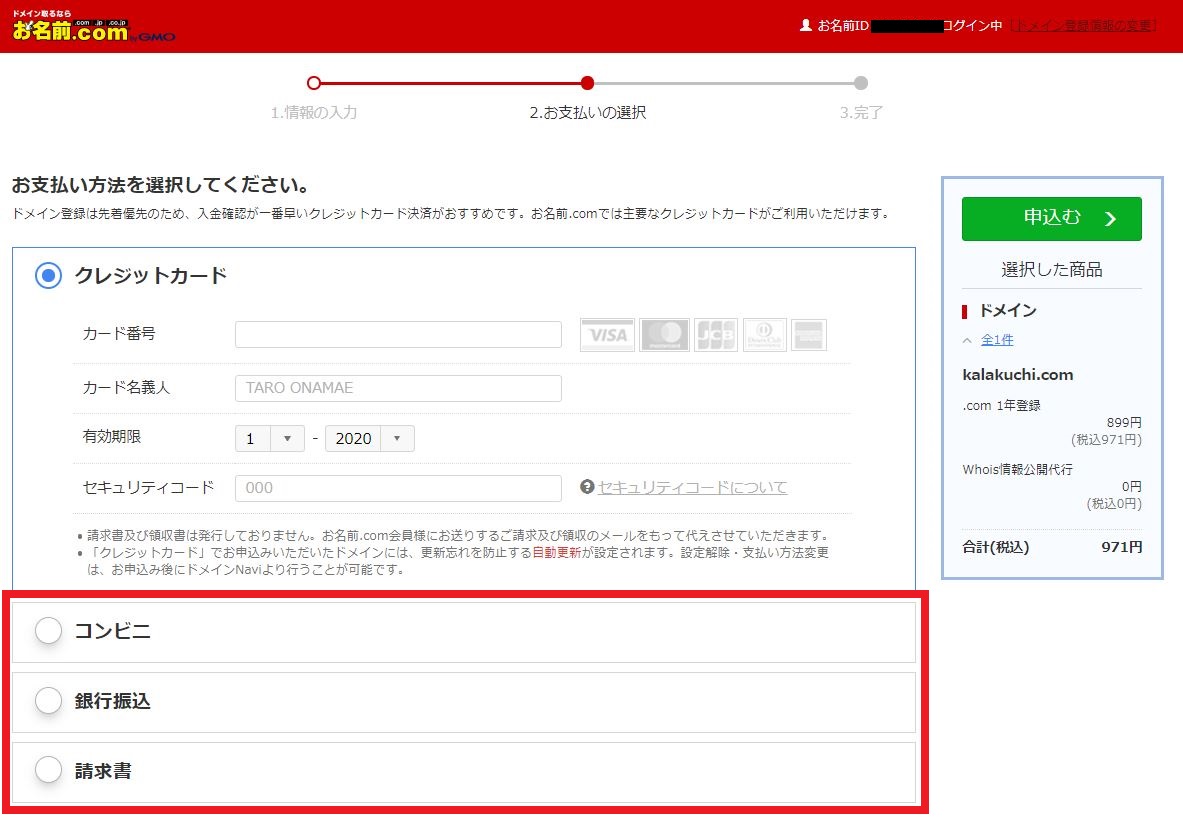Select the 請求書 payment option
The height and width of the screenshot is (829, 1183).
tap(48, 770)
